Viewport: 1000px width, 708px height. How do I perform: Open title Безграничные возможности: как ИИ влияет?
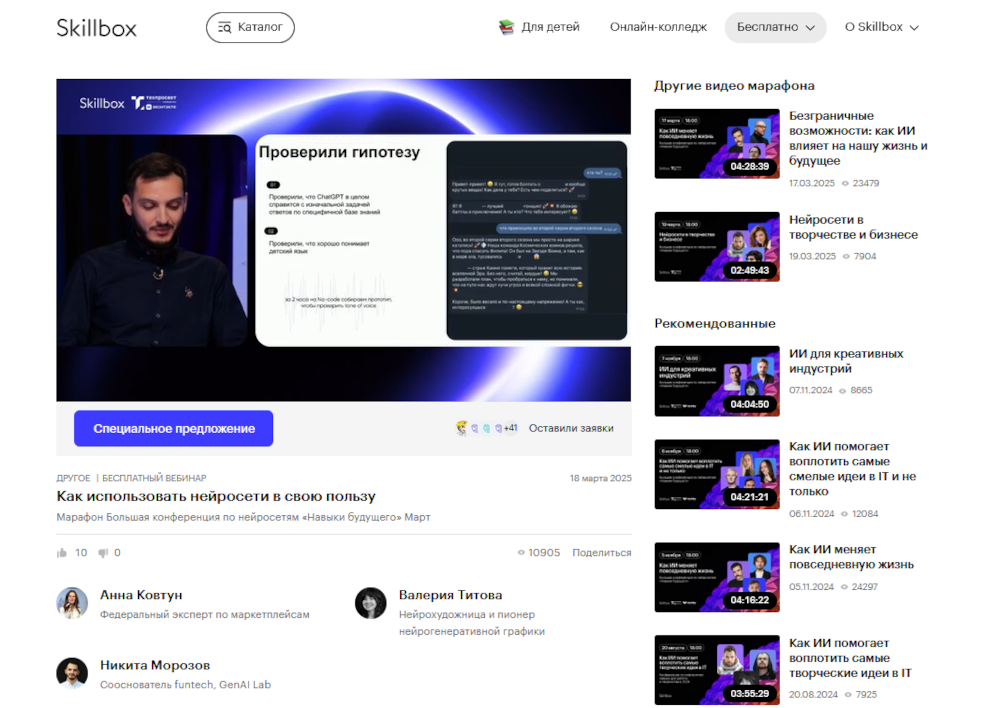click(858, 138)
